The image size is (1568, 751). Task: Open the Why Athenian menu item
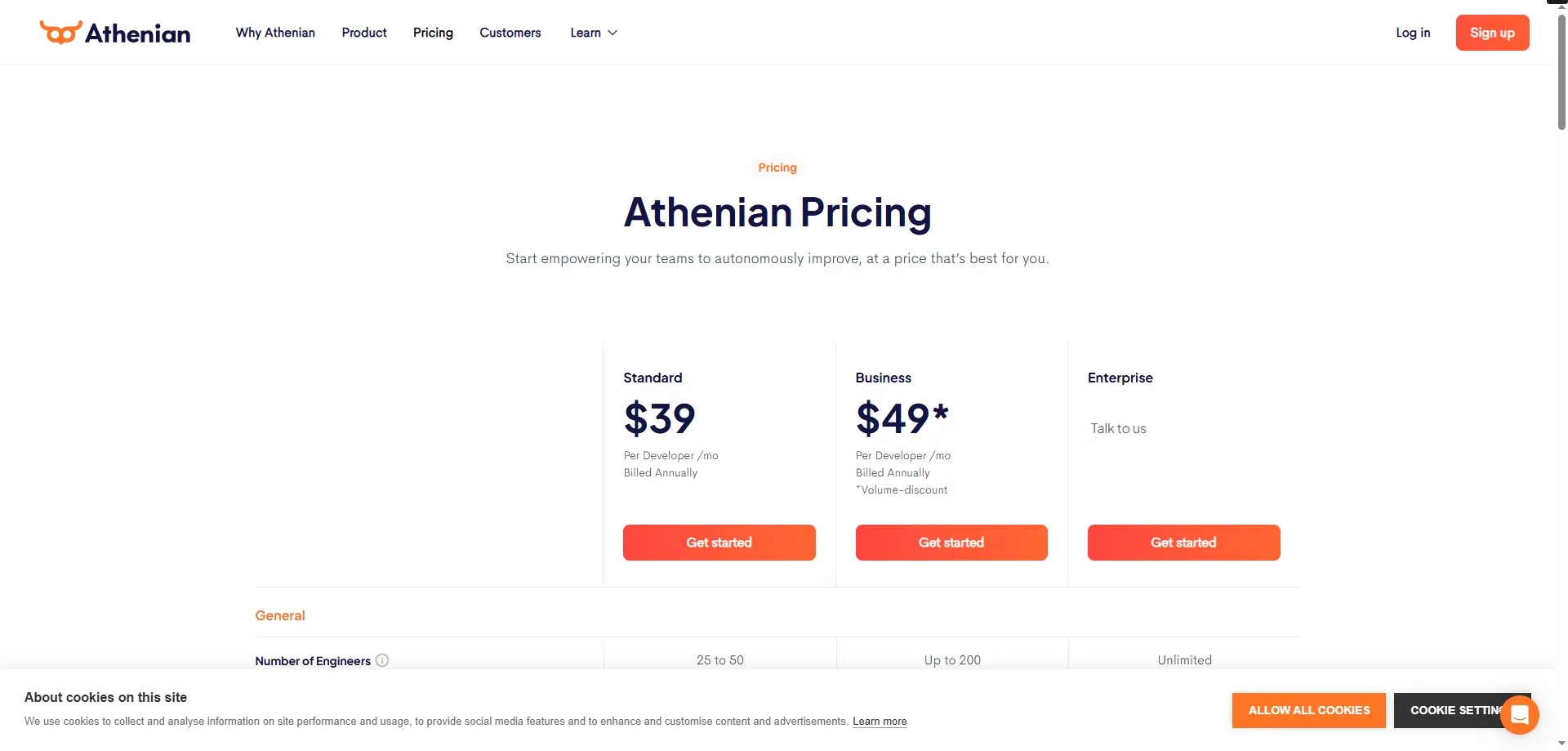(x=275, y=33)
